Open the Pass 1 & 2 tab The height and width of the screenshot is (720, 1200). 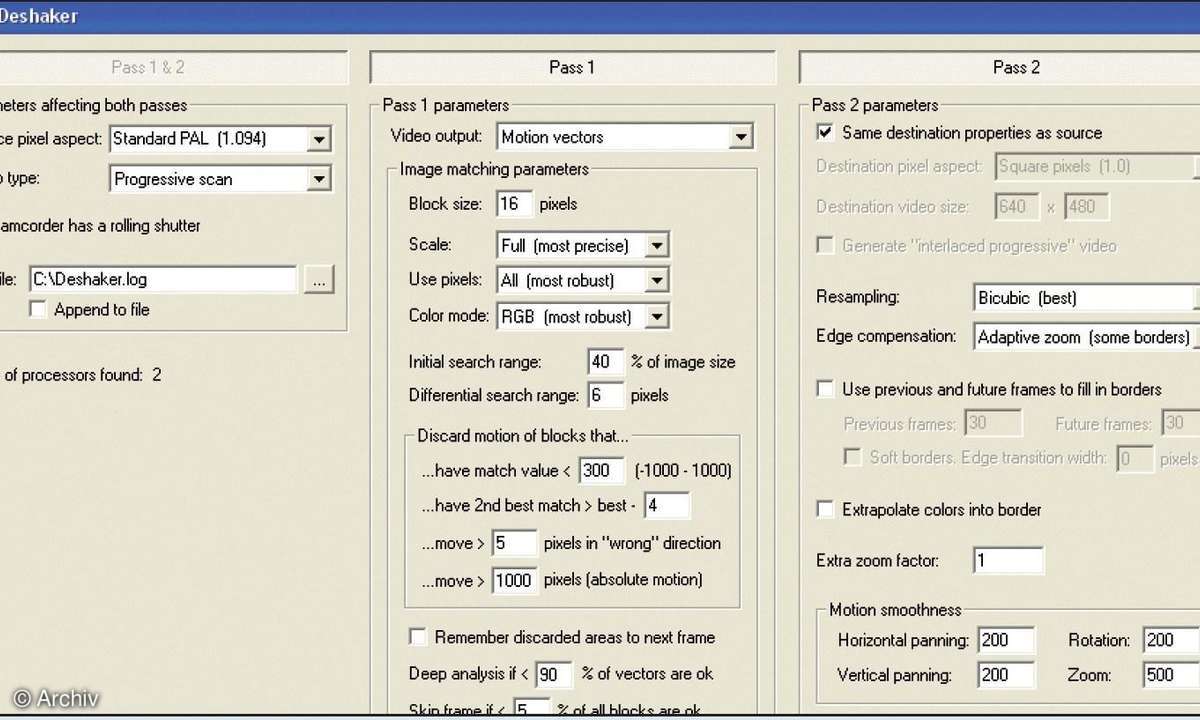point(174,67)
